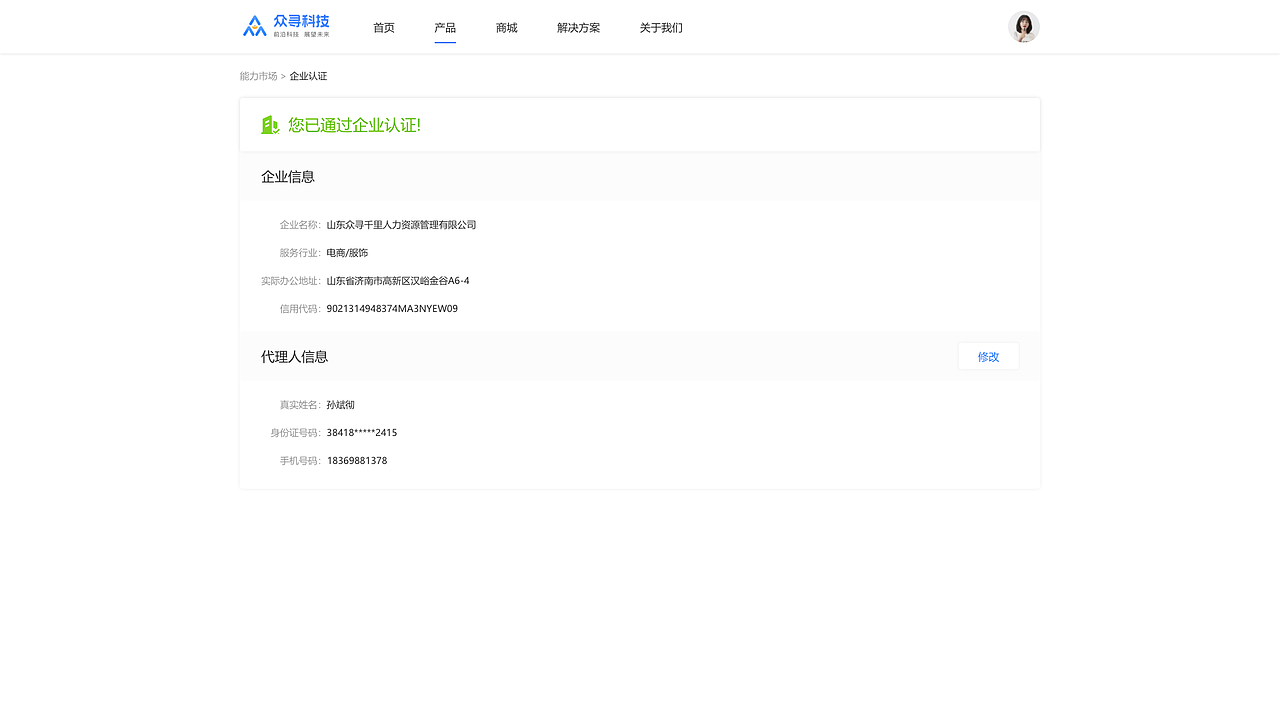This screenshot has height=720, width=1280.
Task: Click the green enterprise certification building icon
Action: [x=269, y=124]
